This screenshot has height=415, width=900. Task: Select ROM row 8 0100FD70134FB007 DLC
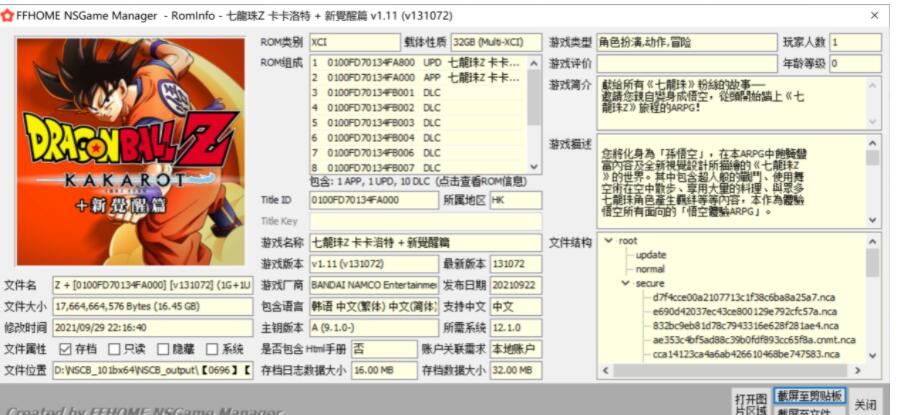pyautogui.click(x=418, y=168)
